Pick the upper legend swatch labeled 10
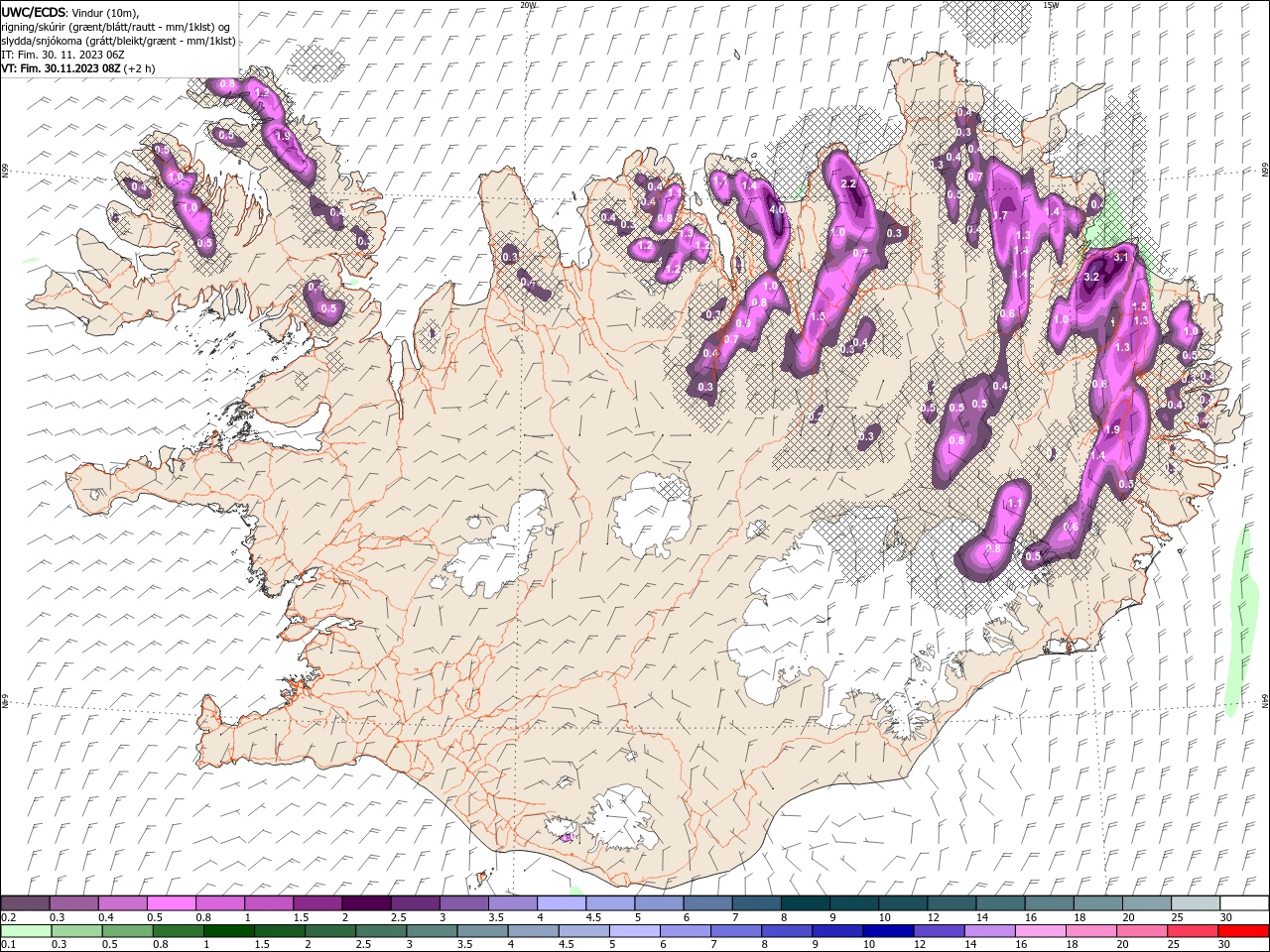Screen dimensions: 1270x952 pos(902,903)
